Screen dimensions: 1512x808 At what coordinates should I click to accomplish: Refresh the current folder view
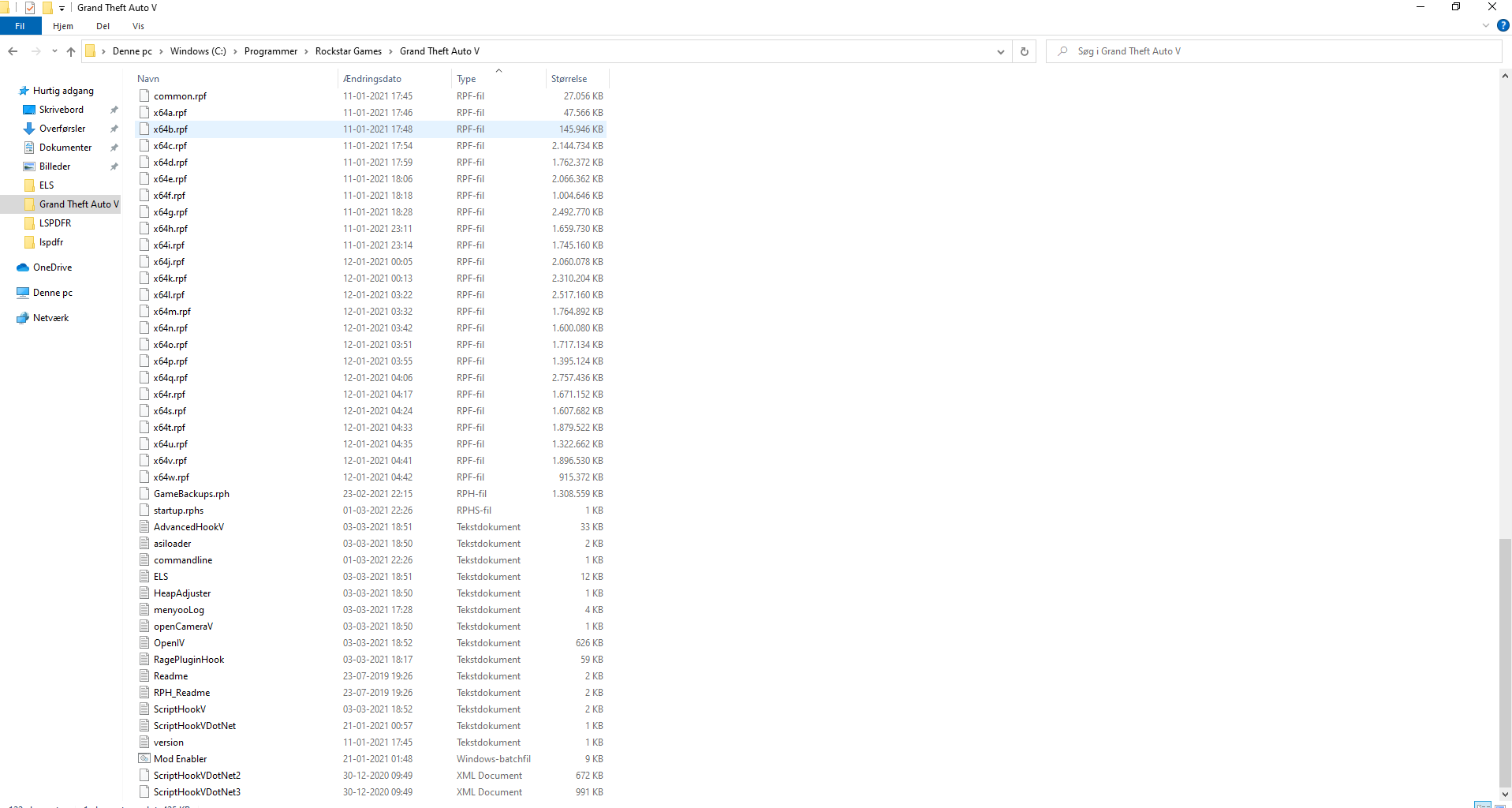1025,51
